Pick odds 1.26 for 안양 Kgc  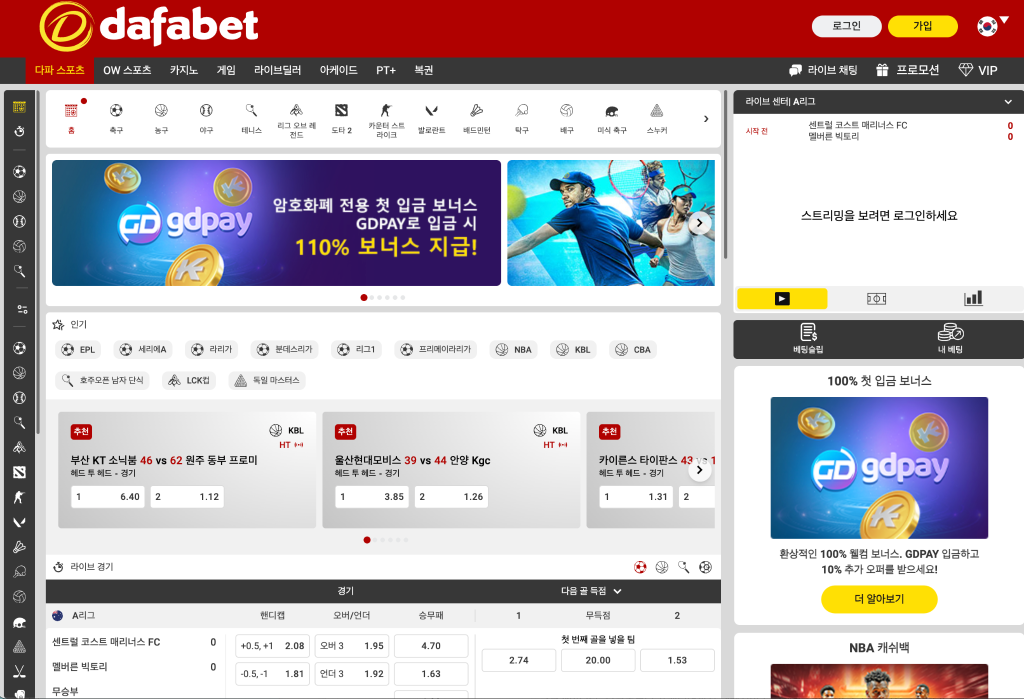point(451,497)
